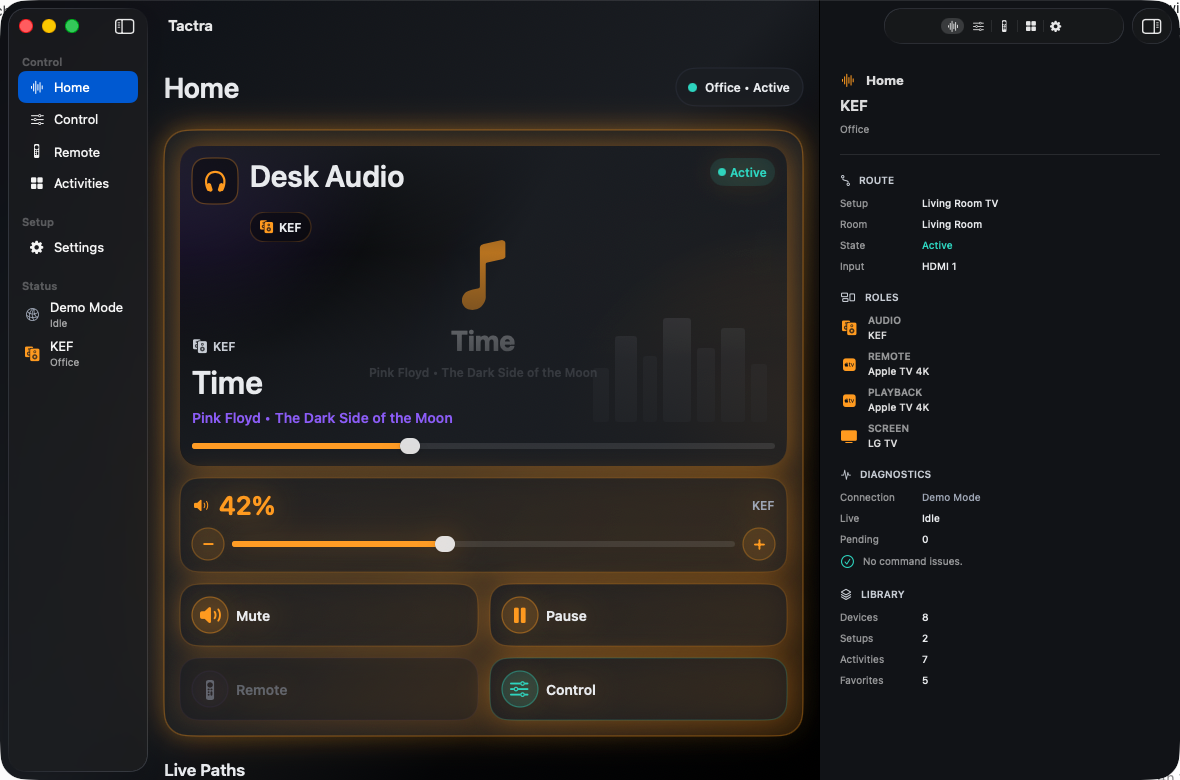Open the Activities grid icon in top toolbar
This screenshot has width=1180, height=780.
(x=1031, y=26)
